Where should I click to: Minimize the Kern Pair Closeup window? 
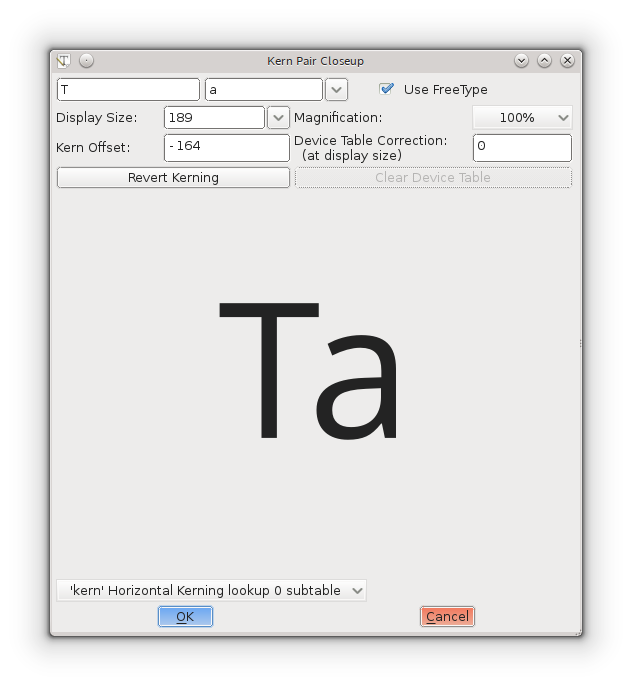point(521,61)
